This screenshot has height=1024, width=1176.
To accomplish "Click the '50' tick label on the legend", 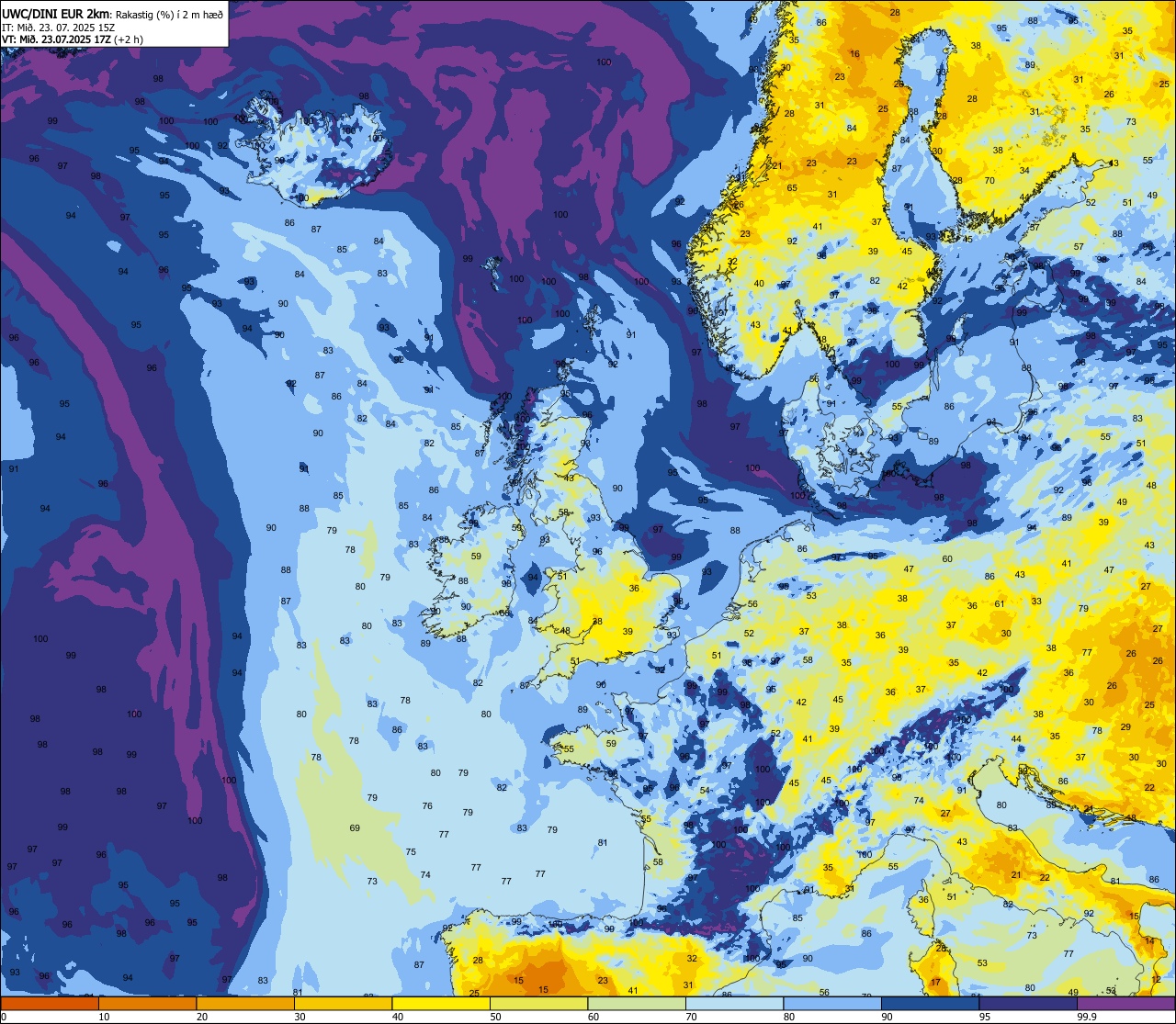I will [x=495, y=1017].
